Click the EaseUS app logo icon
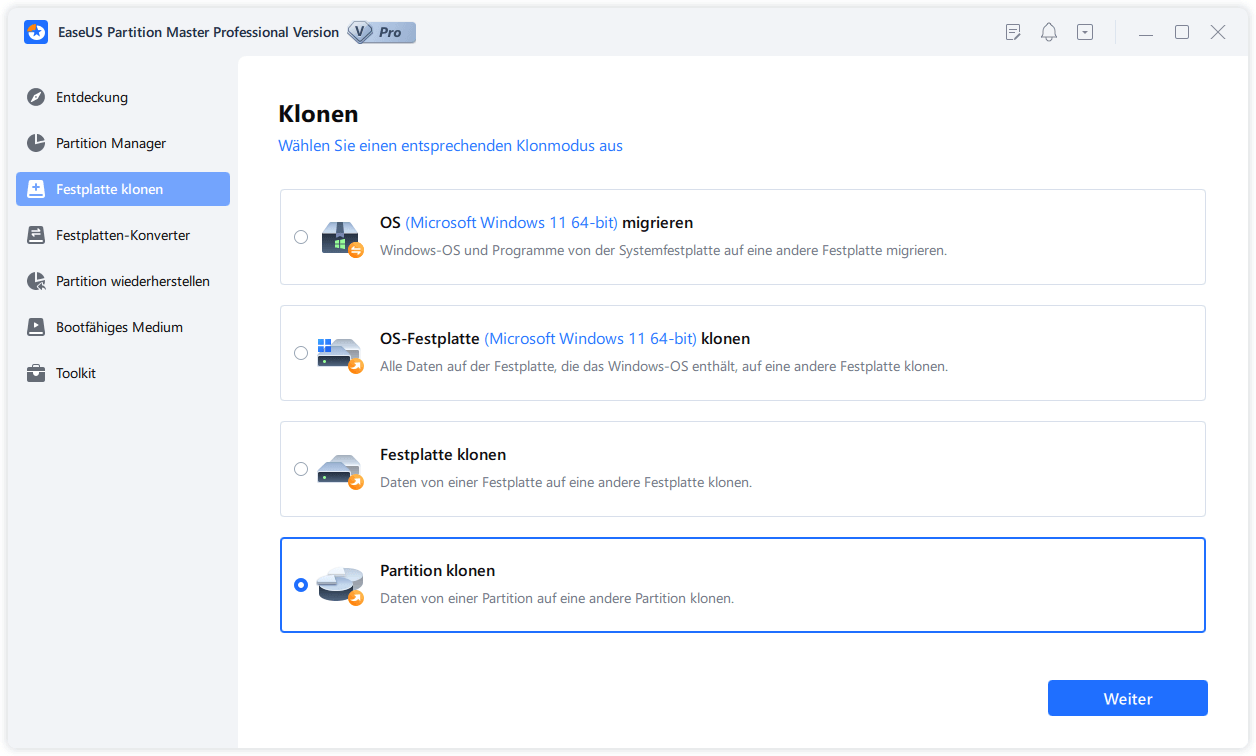This screenshot has width=1256, height=756. pos(36,32)
